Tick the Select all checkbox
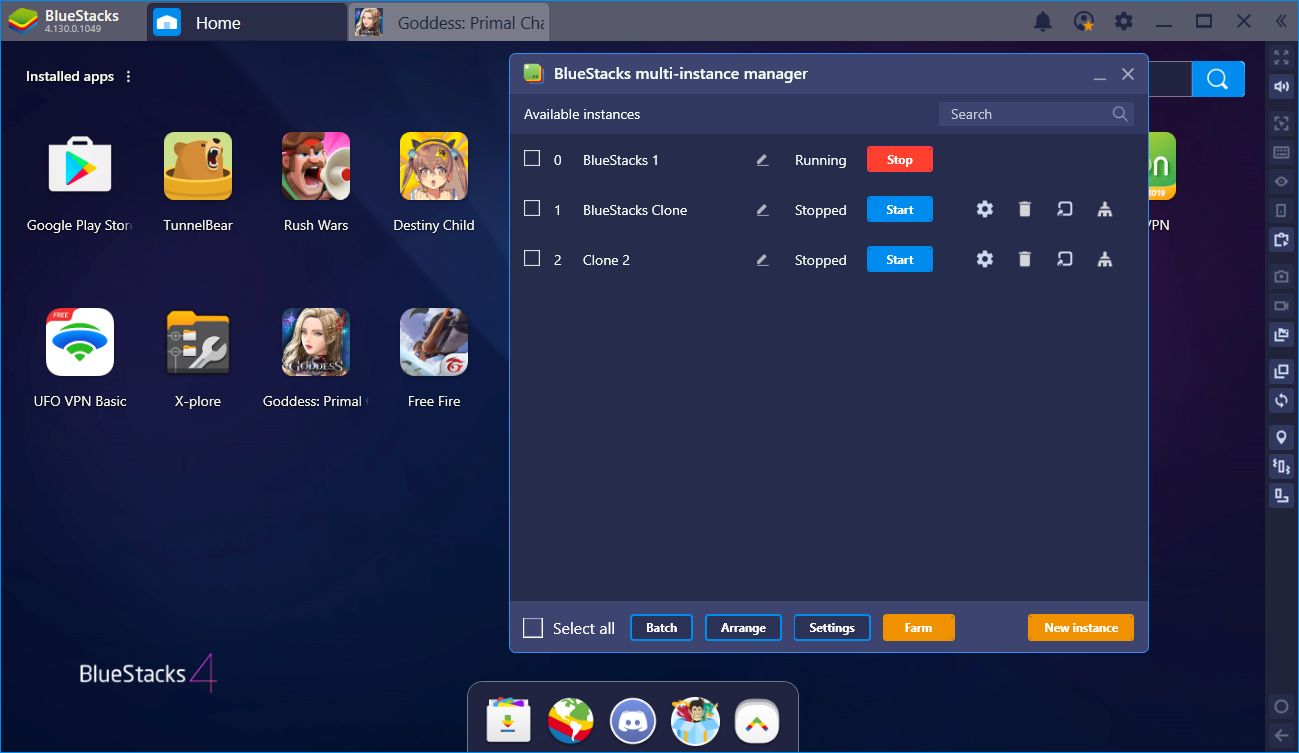The image size is (1299, 753). (x=533, y=627)
